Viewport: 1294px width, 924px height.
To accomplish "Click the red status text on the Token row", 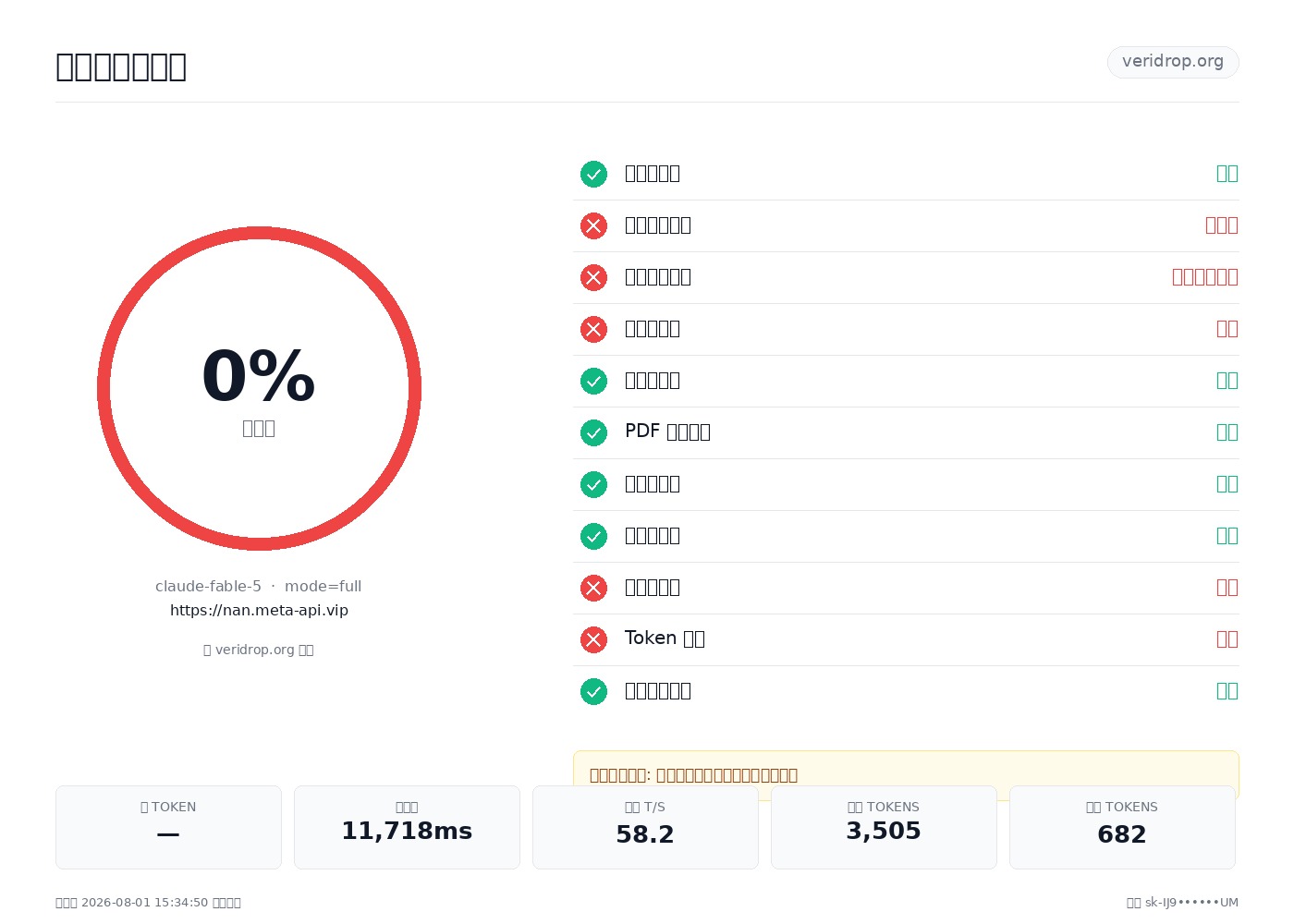I will point(1227,639).
